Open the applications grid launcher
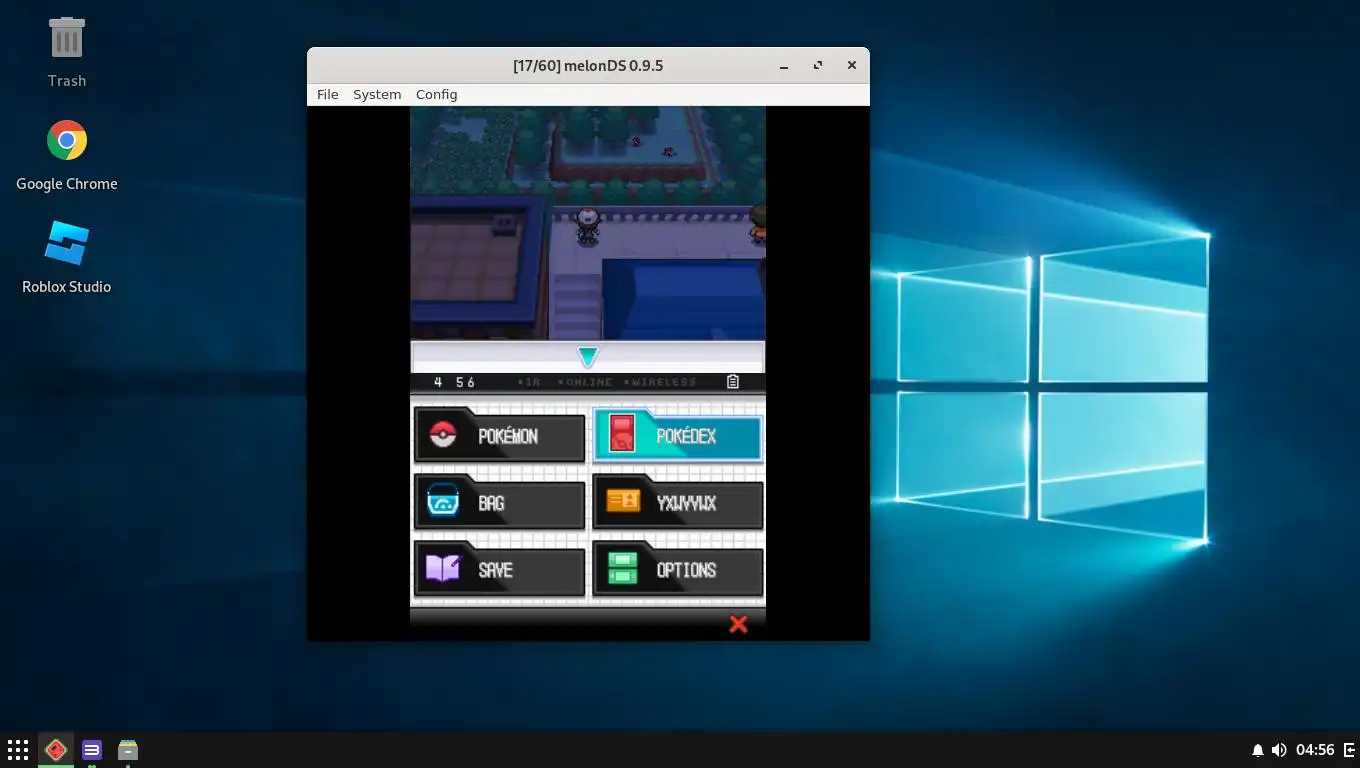The image size is (1360, 768). pos(18,749)
